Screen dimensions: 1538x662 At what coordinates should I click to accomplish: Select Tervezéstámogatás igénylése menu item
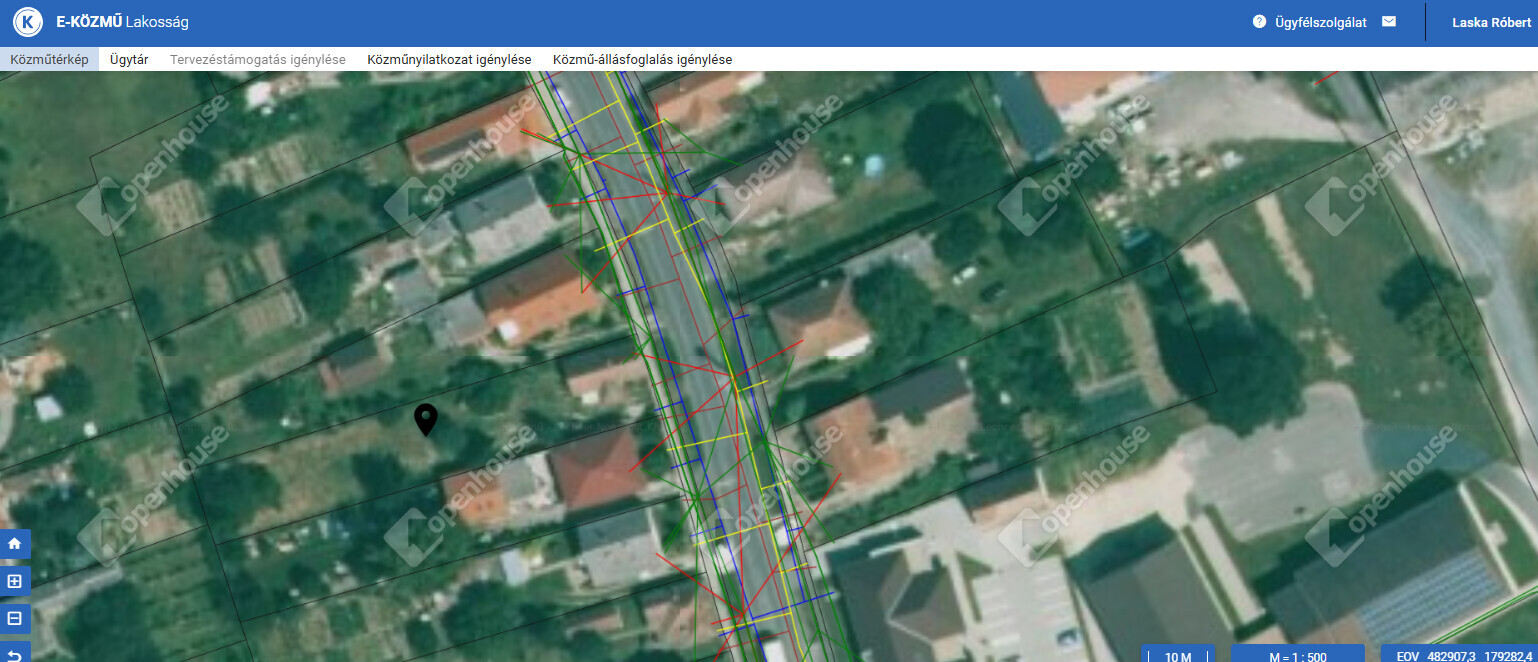pos(258,59)
